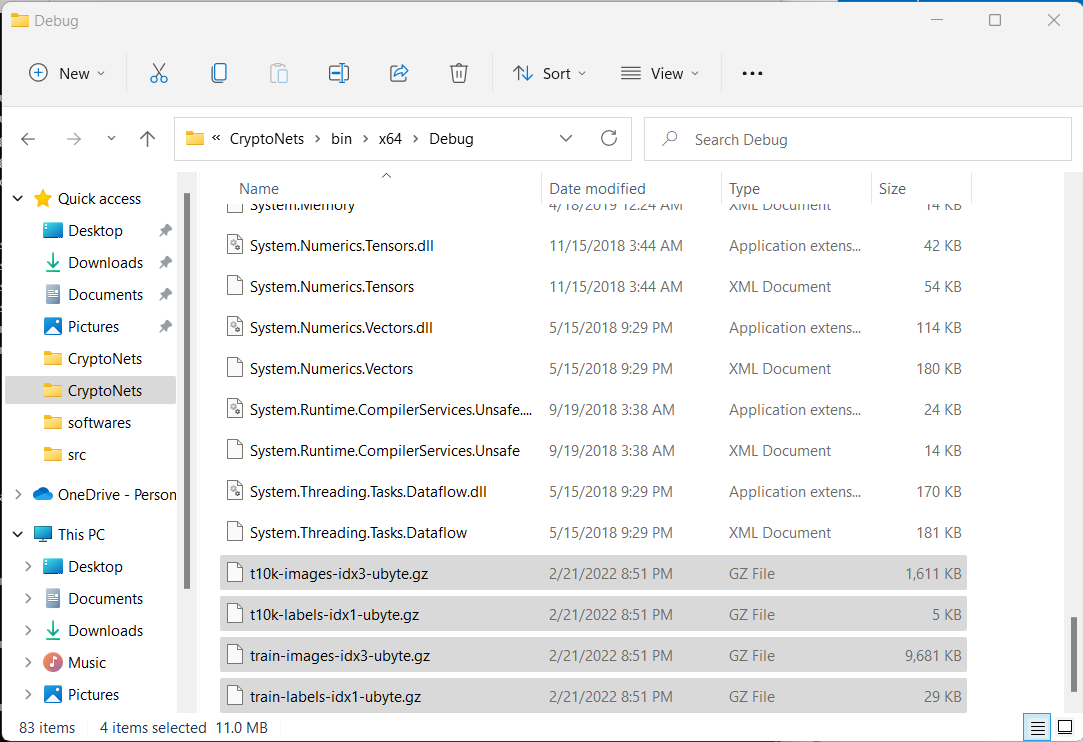Open Music folder under This PC
1083x742 pixels.
point(87,662)
